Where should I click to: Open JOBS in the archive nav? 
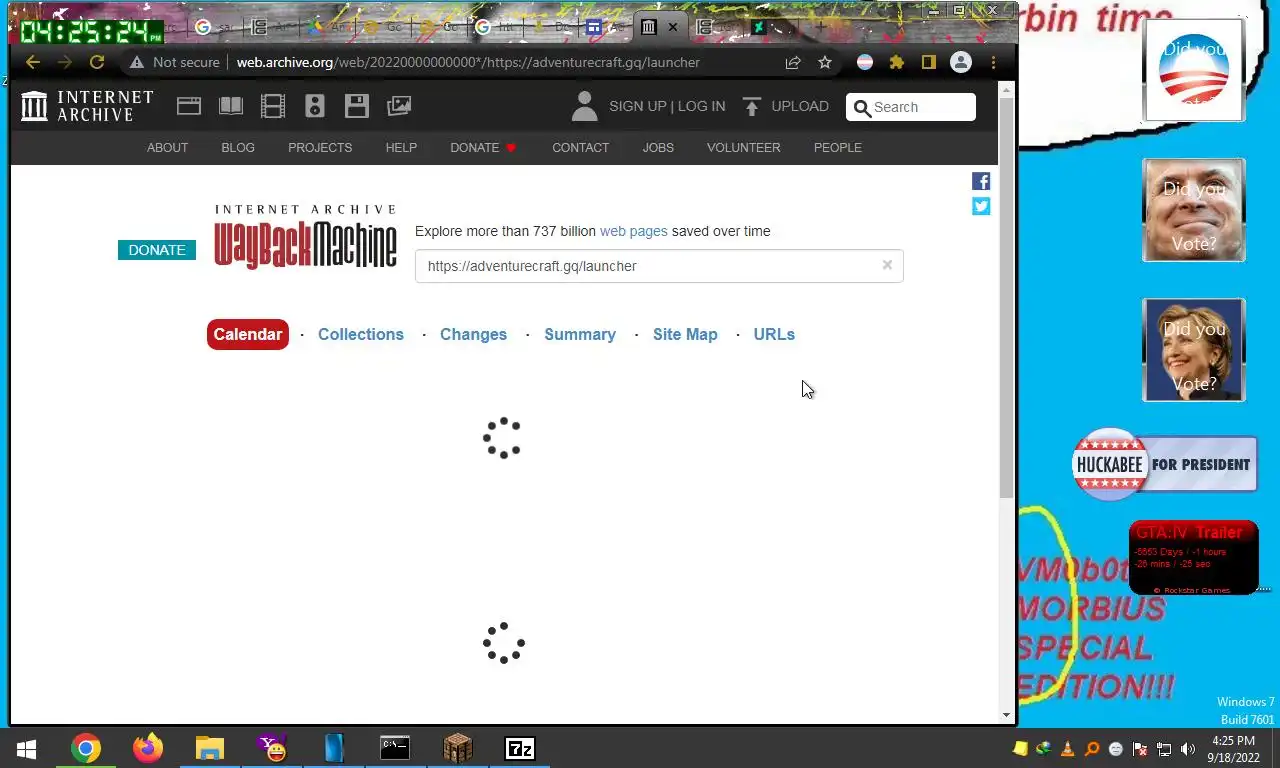[x=658, y=147]
